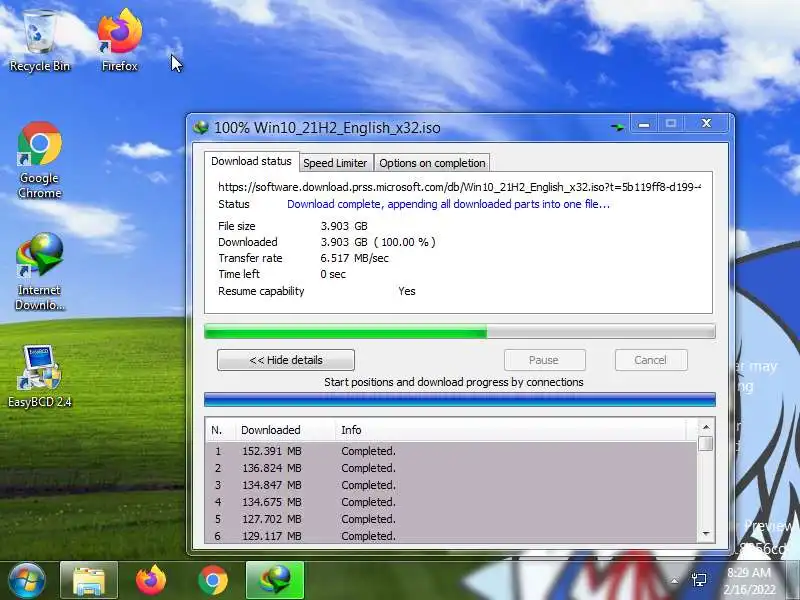
Task: Select the Internet Download Manager desktop icon
Action: (x=39, y=270)
